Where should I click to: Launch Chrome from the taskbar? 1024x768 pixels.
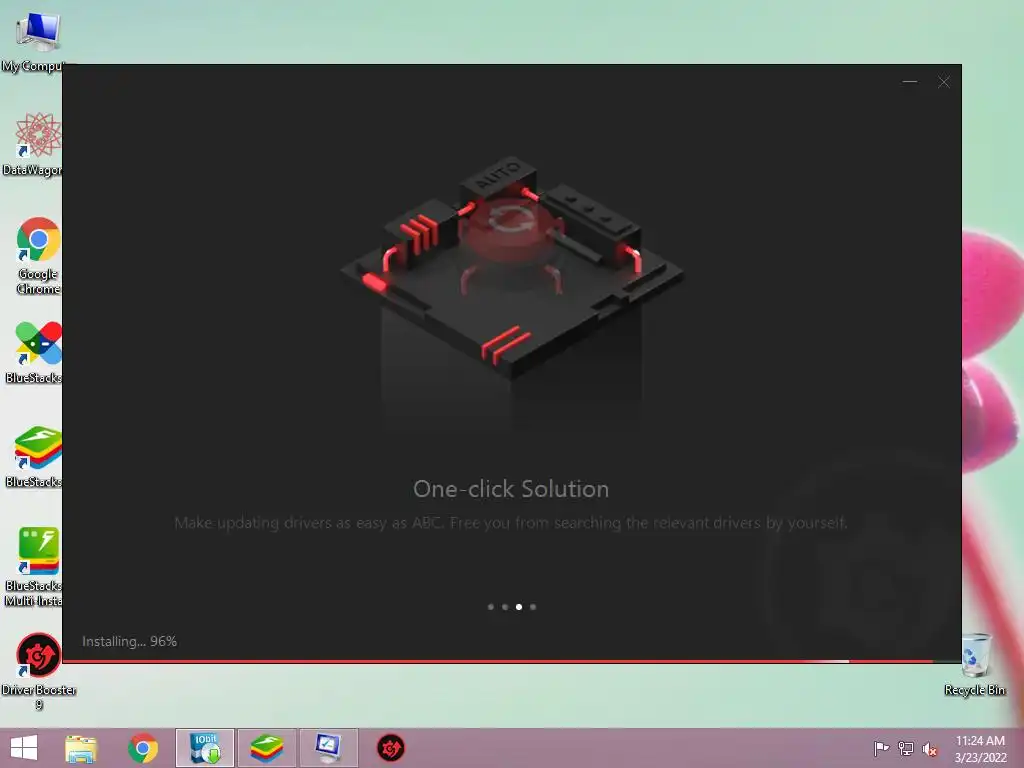point(142,748)
